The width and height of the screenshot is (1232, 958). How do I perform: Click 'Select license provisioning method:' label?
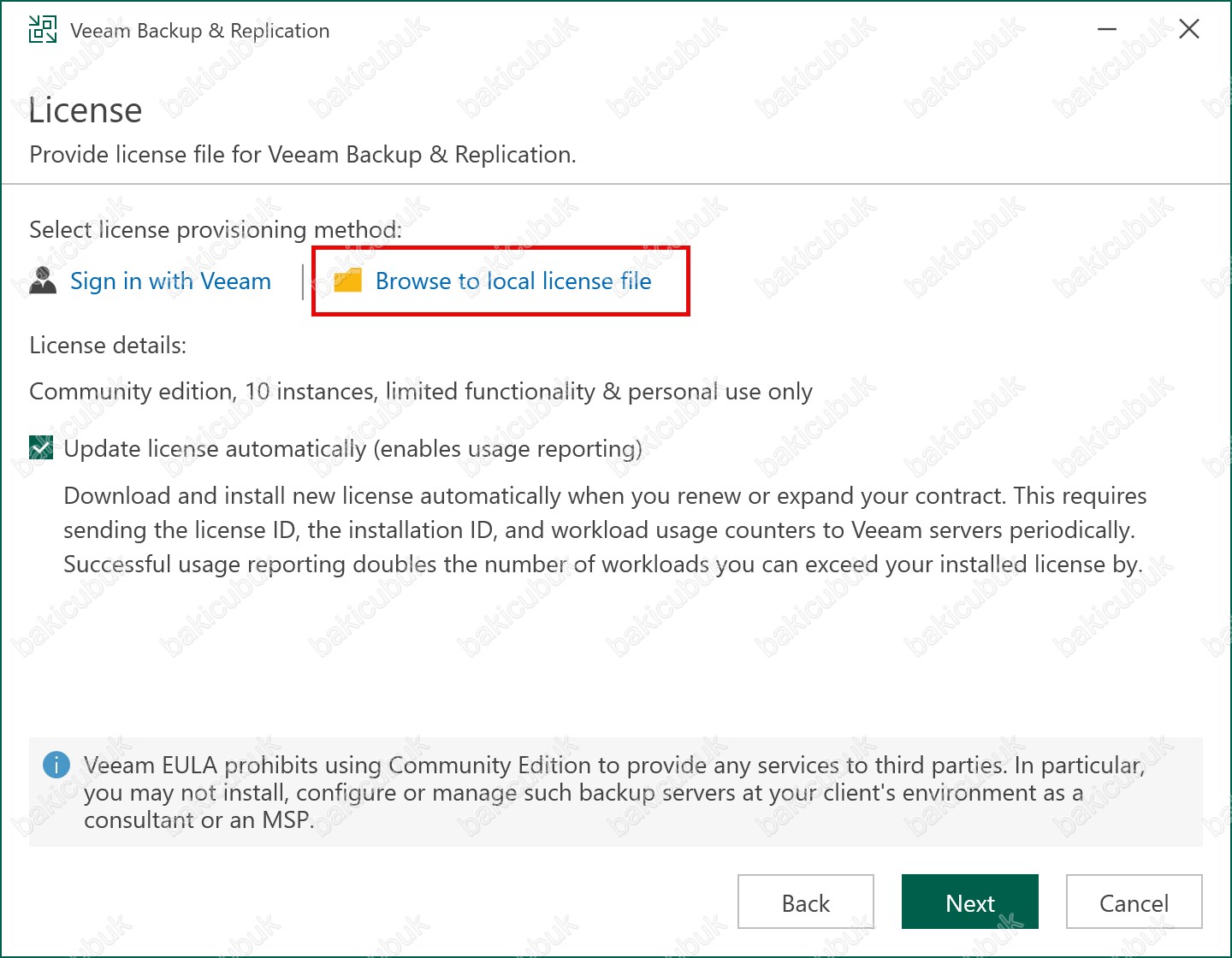click(216, 230)
